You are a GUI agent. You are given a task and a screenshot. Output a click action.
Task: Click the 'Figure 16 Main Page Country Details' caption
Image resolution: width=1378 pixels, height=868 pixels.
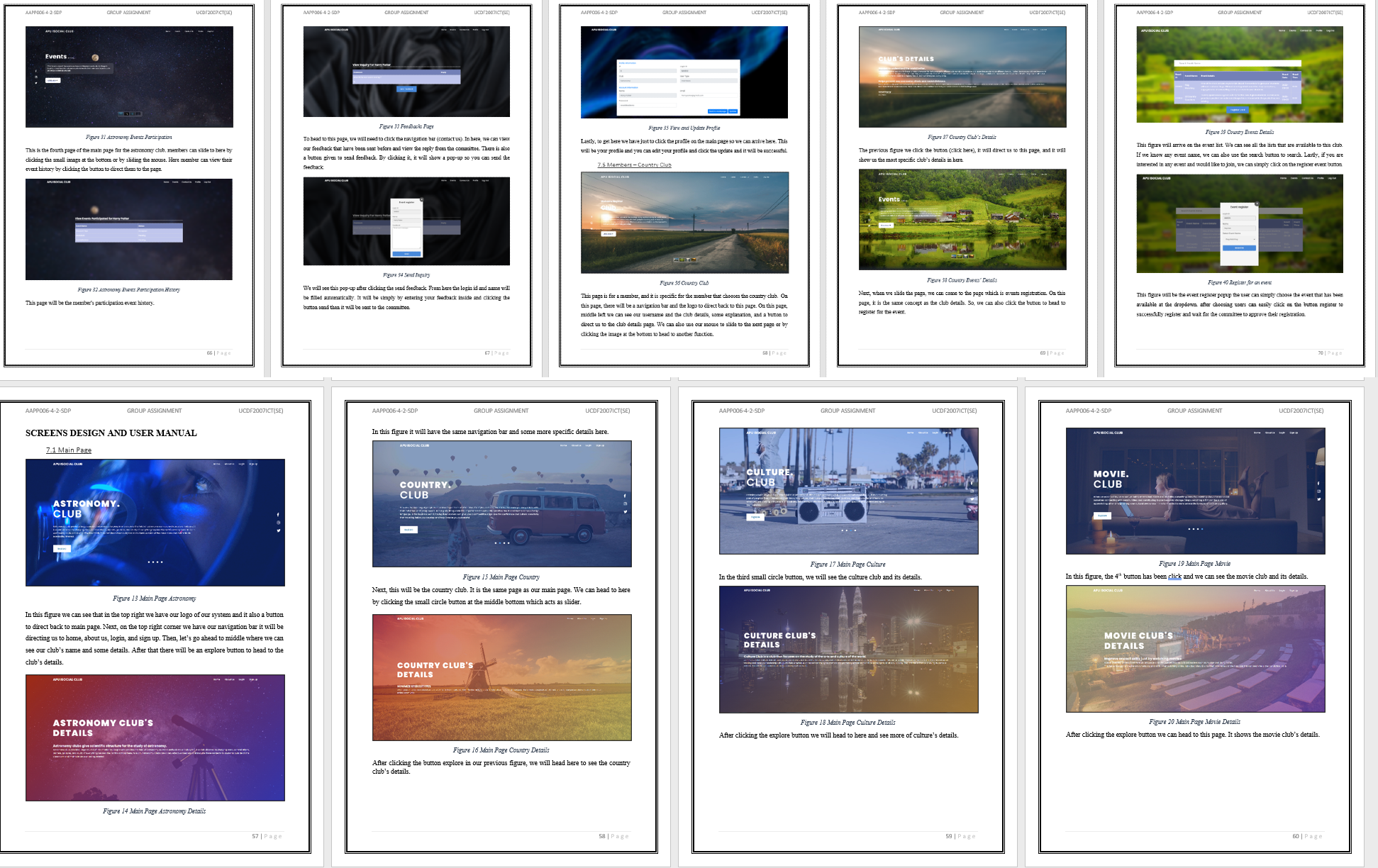pos(501,750)
